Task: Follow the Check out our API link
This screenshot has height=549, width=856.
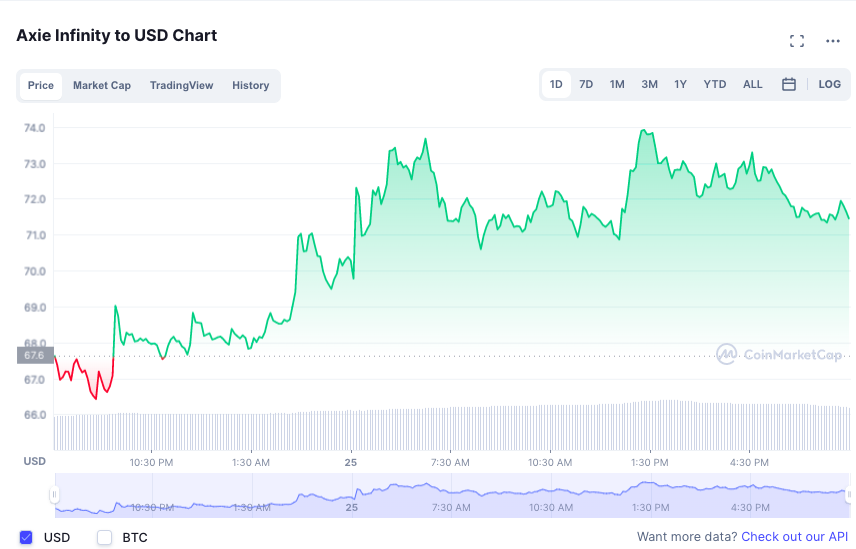Action: tap(794, 537)
